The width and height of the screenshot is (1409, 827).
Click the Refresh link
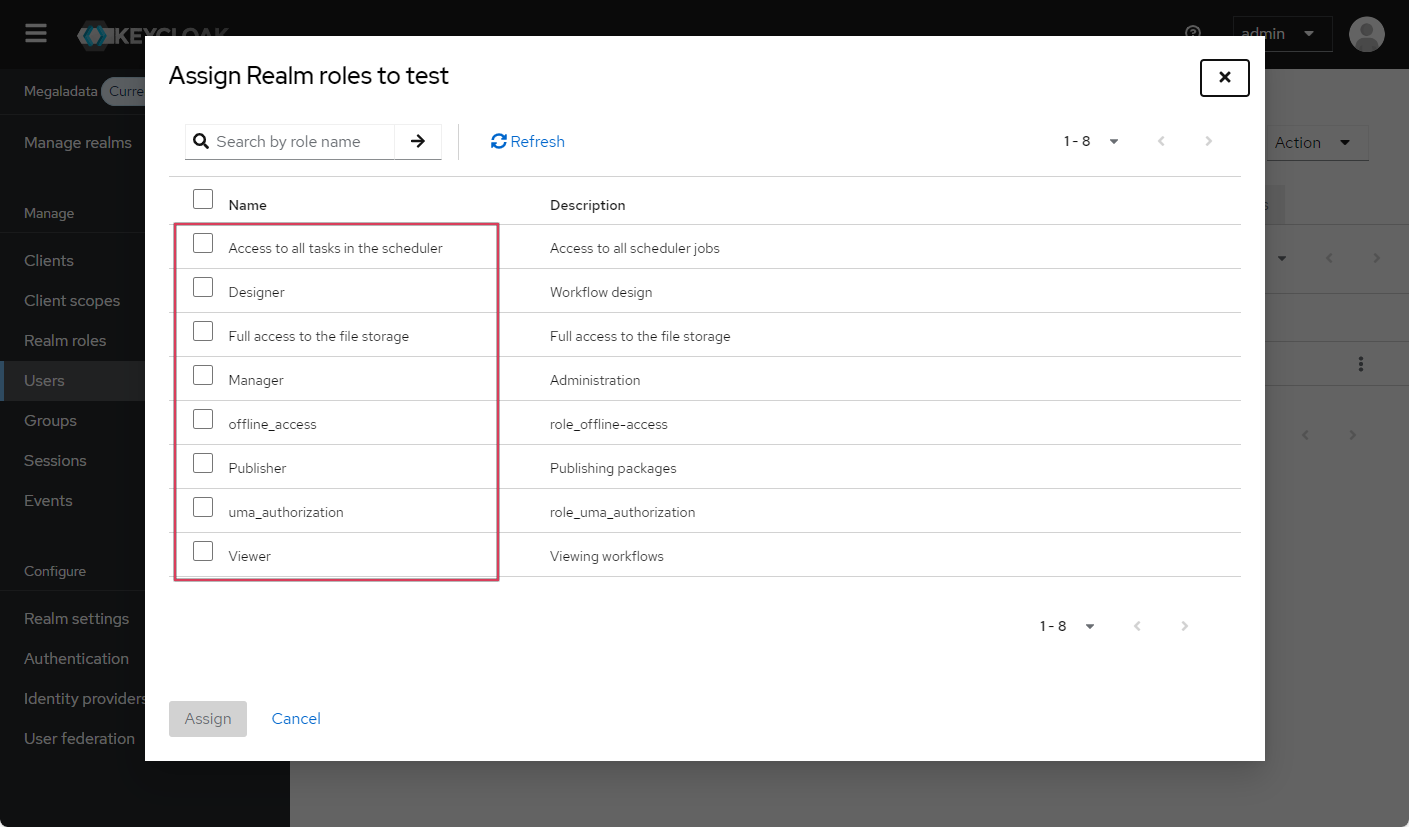(528, 141)
